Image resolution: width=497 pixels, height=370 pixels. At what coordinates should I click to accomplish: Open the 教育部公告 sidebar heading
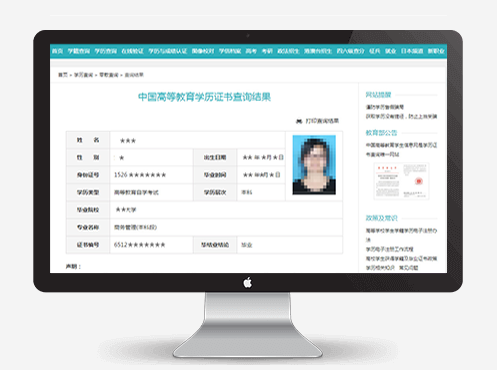[381, 133]
